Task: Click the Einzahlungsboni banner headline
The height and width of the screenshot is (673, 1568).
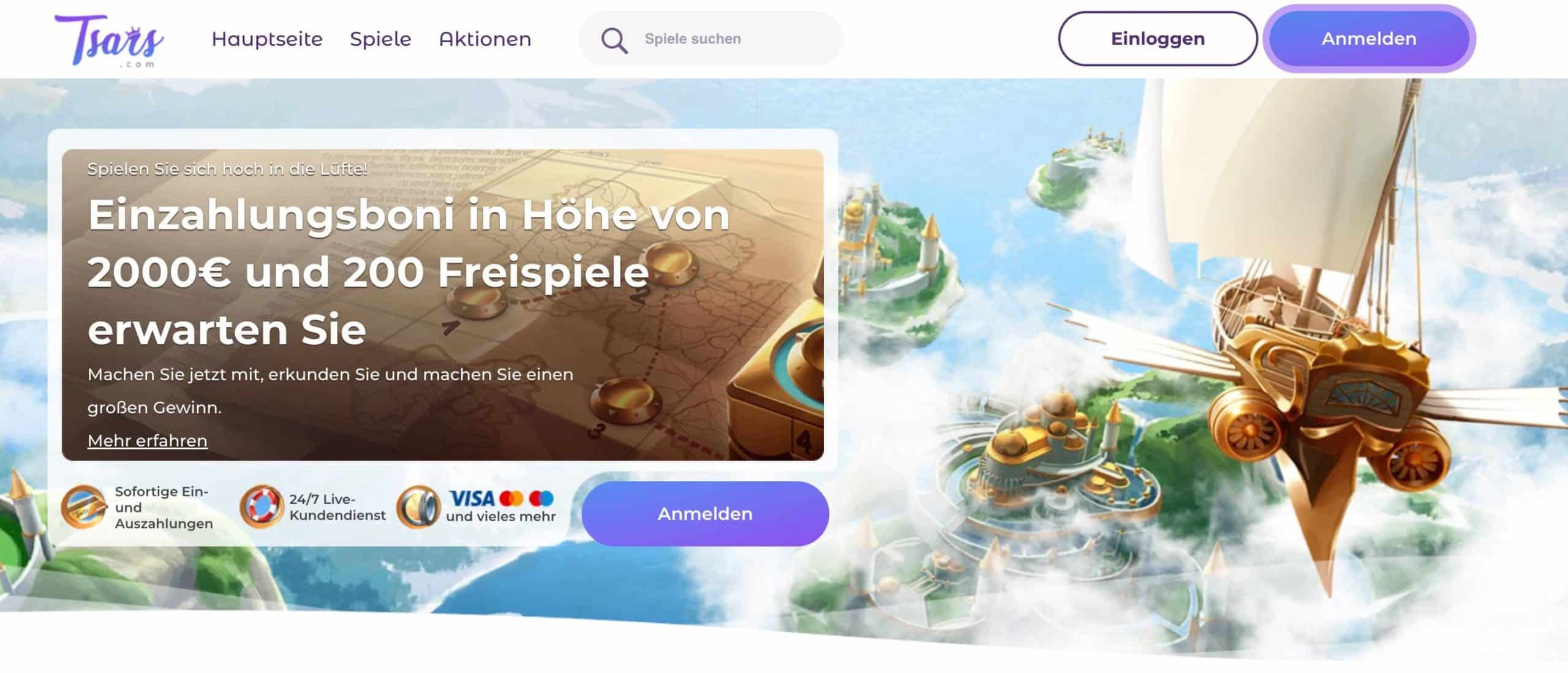Action: tap(409, 272)
